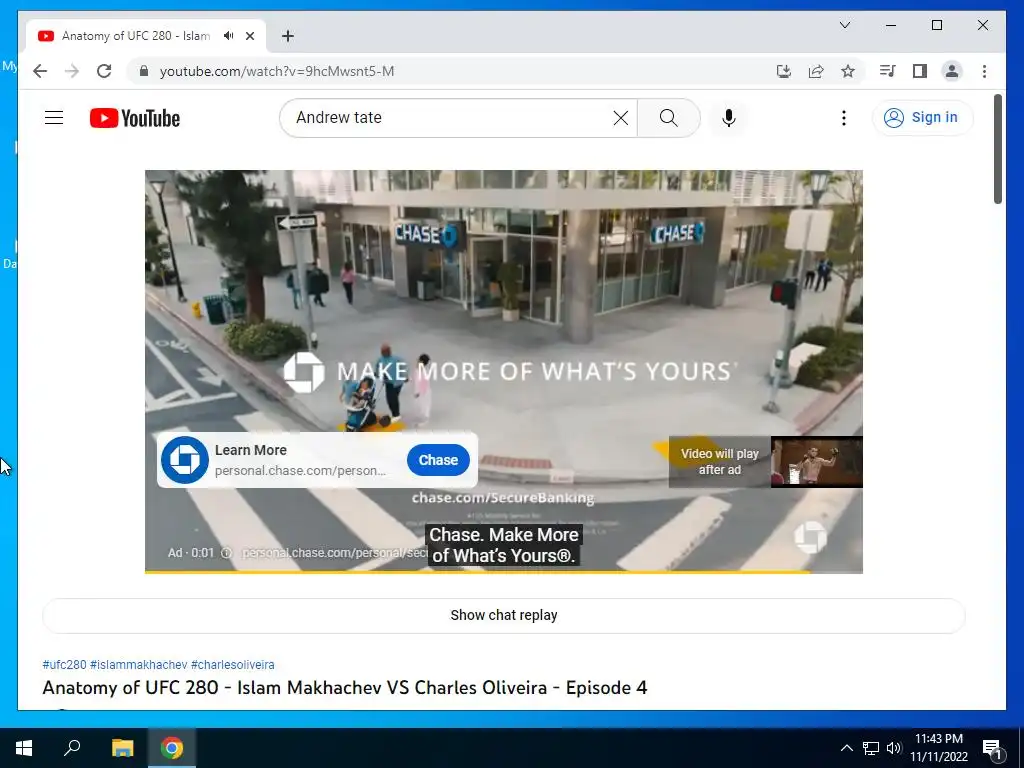
Task: Install app via the address bar install icon
Action: pyautogui.click(x=784, y=71)
